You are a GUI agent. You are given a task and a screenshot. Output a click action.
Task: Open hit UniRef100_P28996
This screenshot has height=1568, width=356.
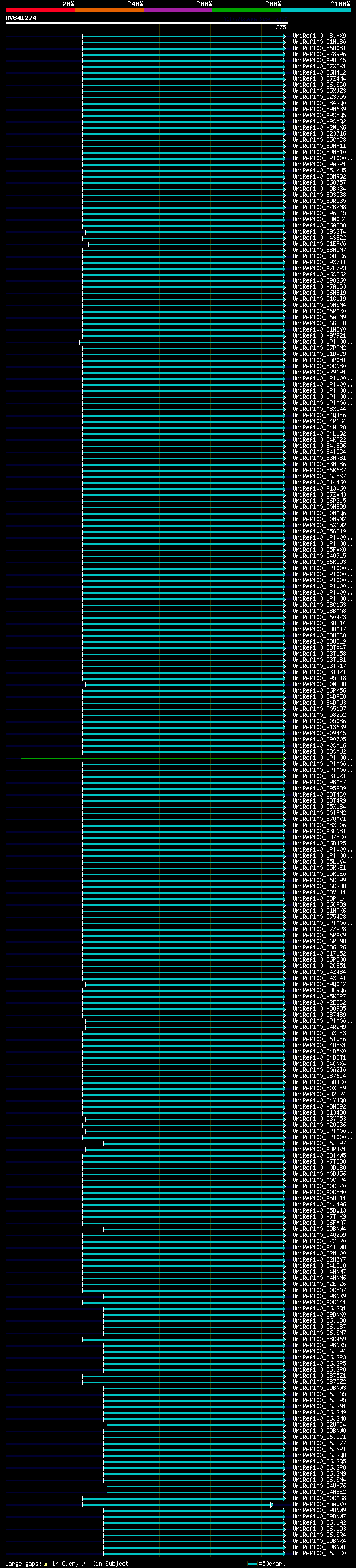[x=319, y=54]
